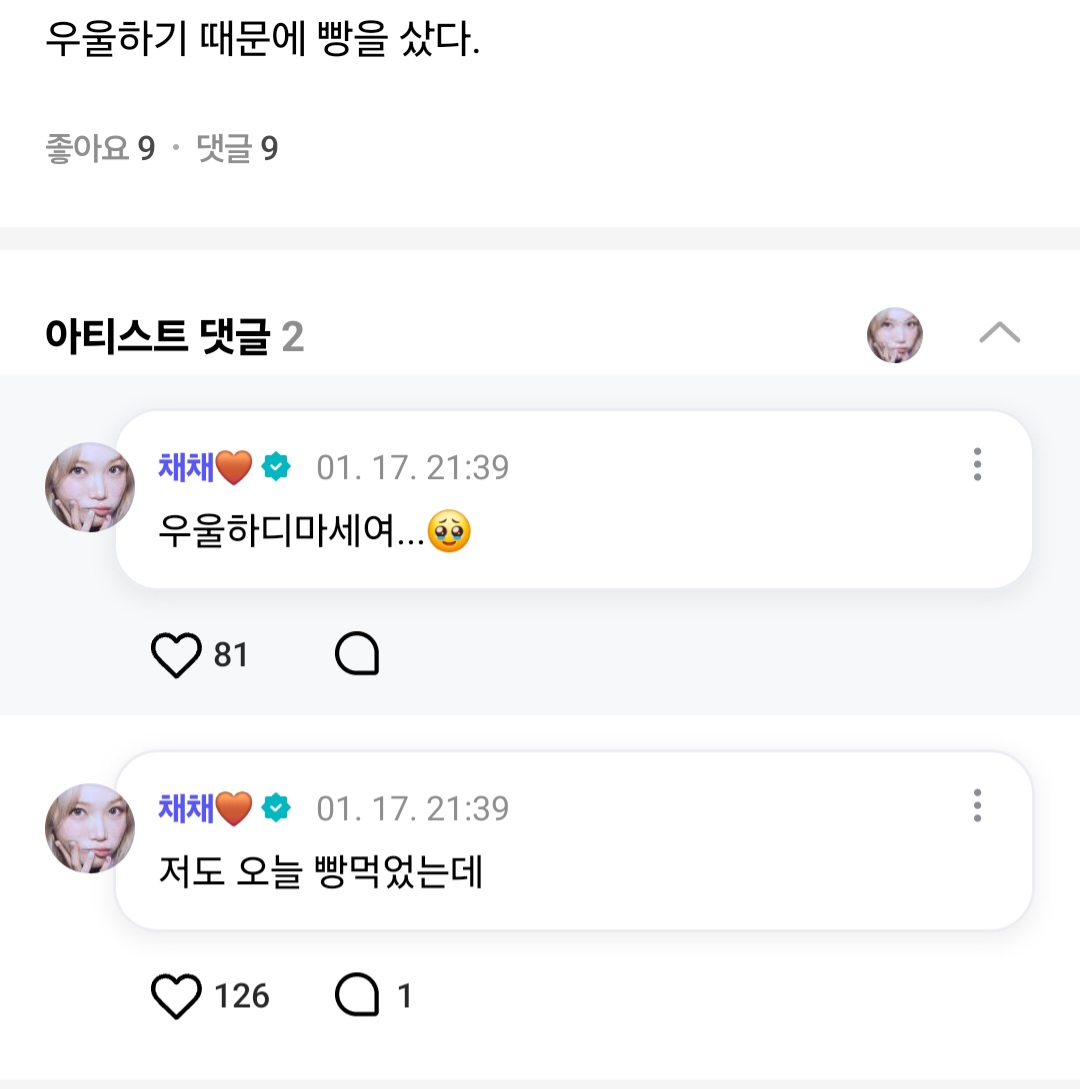Image resolution: width=1080 pixels, height=1089 pixels.
Task: Tap the post text 우울하기 때문에 빵을 샀다
Action: [x=263, y=42]
